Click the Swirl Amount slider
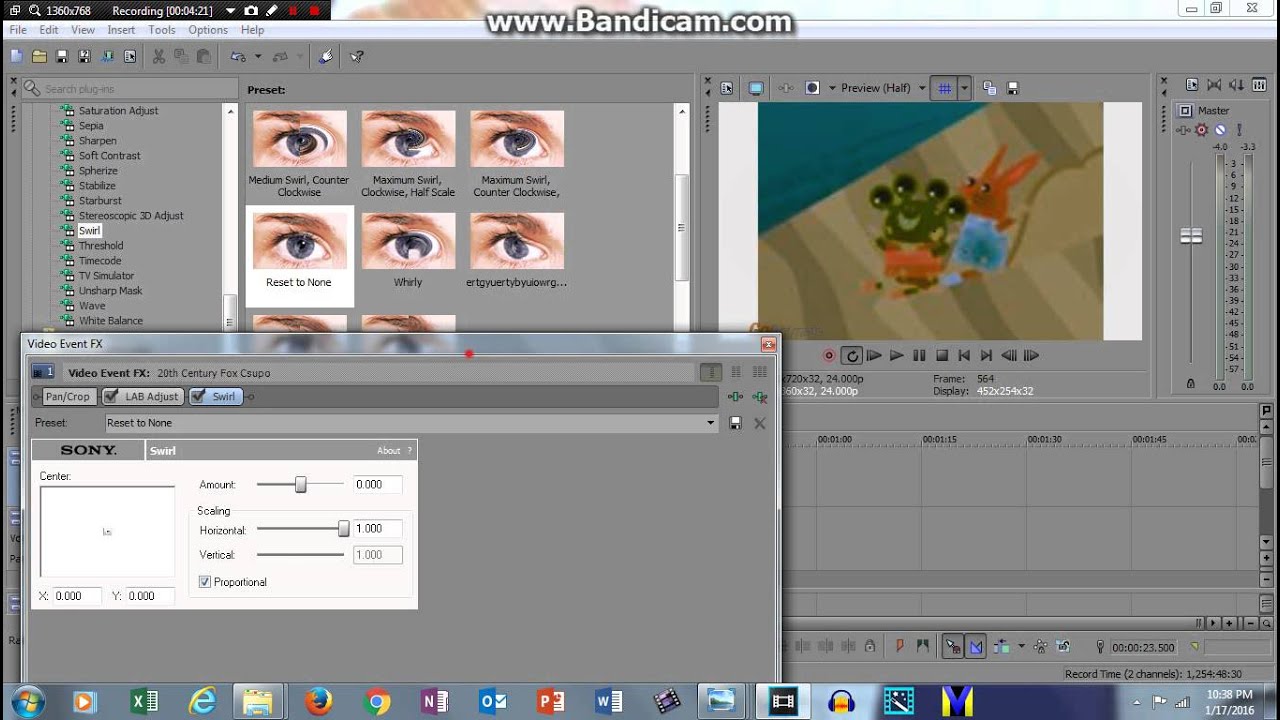The image size is (1280, 720). pyautogui.click(x=300, y=484)
